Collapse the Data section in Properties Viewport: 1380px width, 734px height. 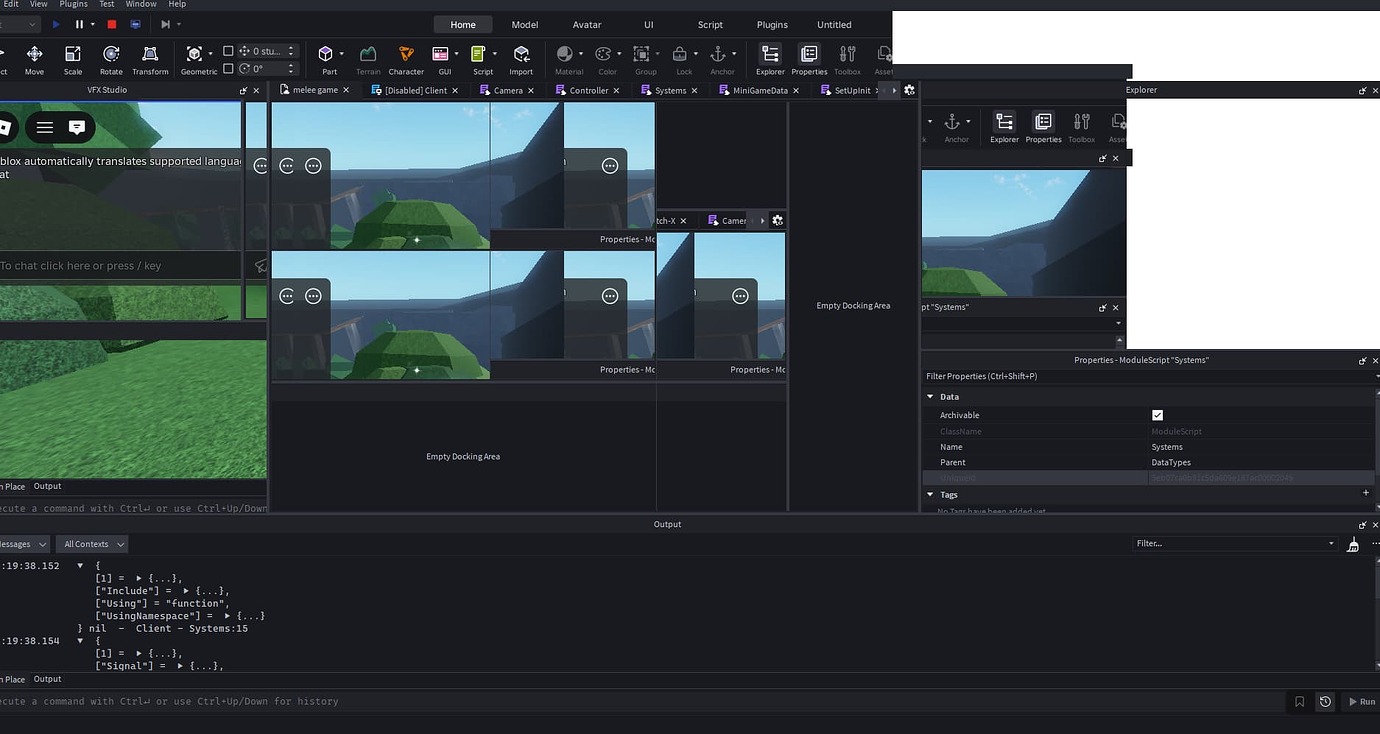[930, 397]
